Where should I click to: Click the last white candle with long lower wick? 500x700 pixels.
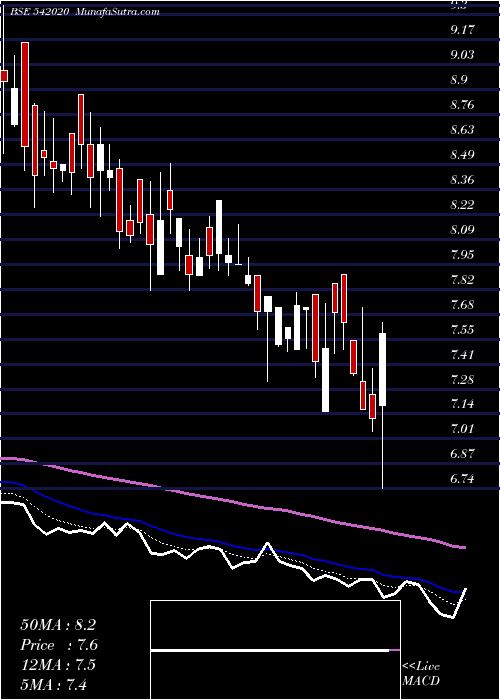tap(383, 404)
